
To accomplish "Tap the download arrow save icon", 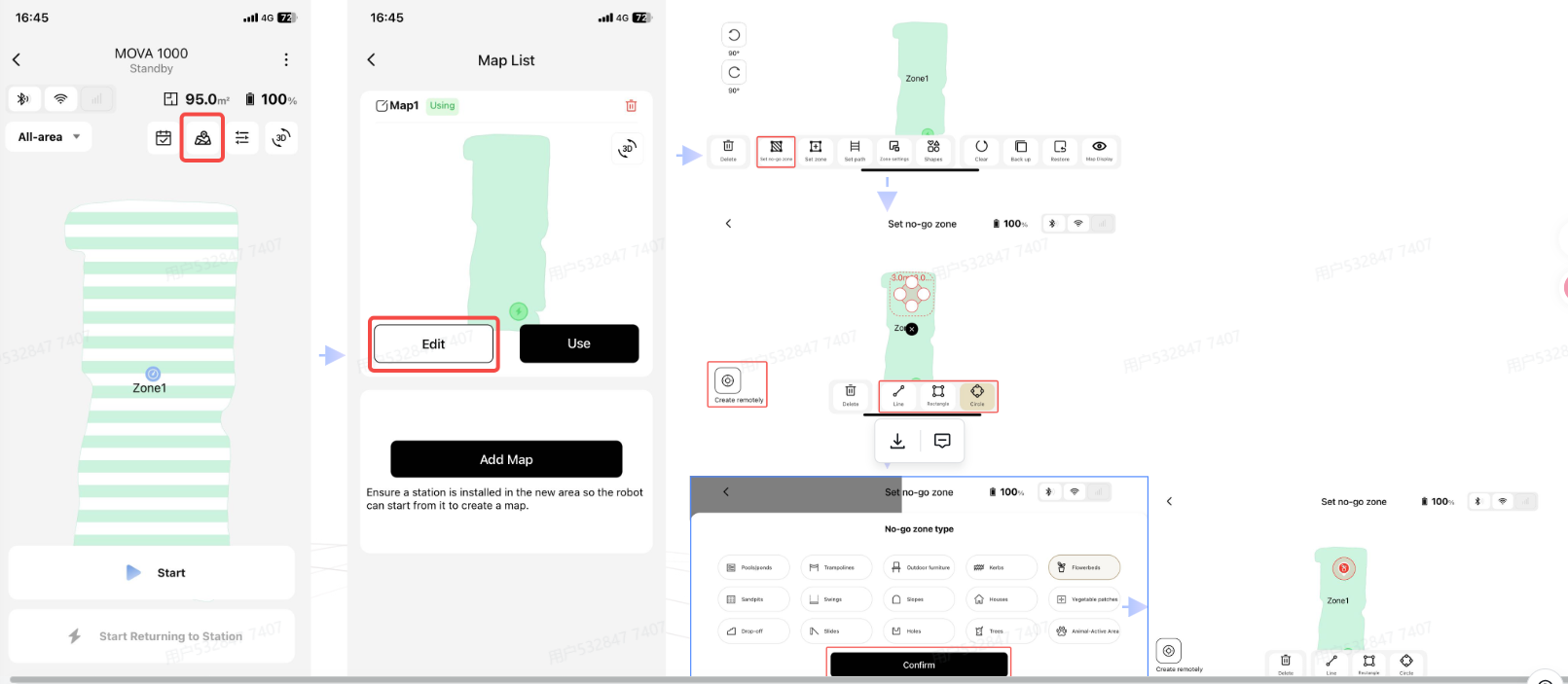I will 897,441.
